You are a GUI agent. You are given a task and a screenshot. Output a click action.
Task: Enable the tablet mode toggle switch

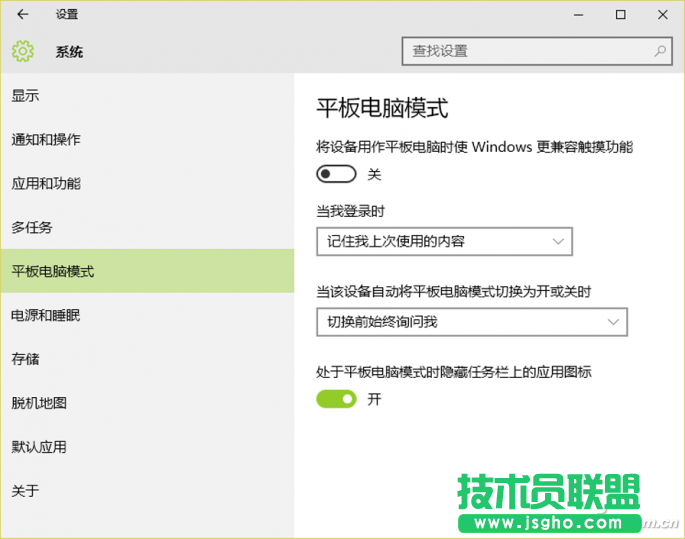[336, 174]
